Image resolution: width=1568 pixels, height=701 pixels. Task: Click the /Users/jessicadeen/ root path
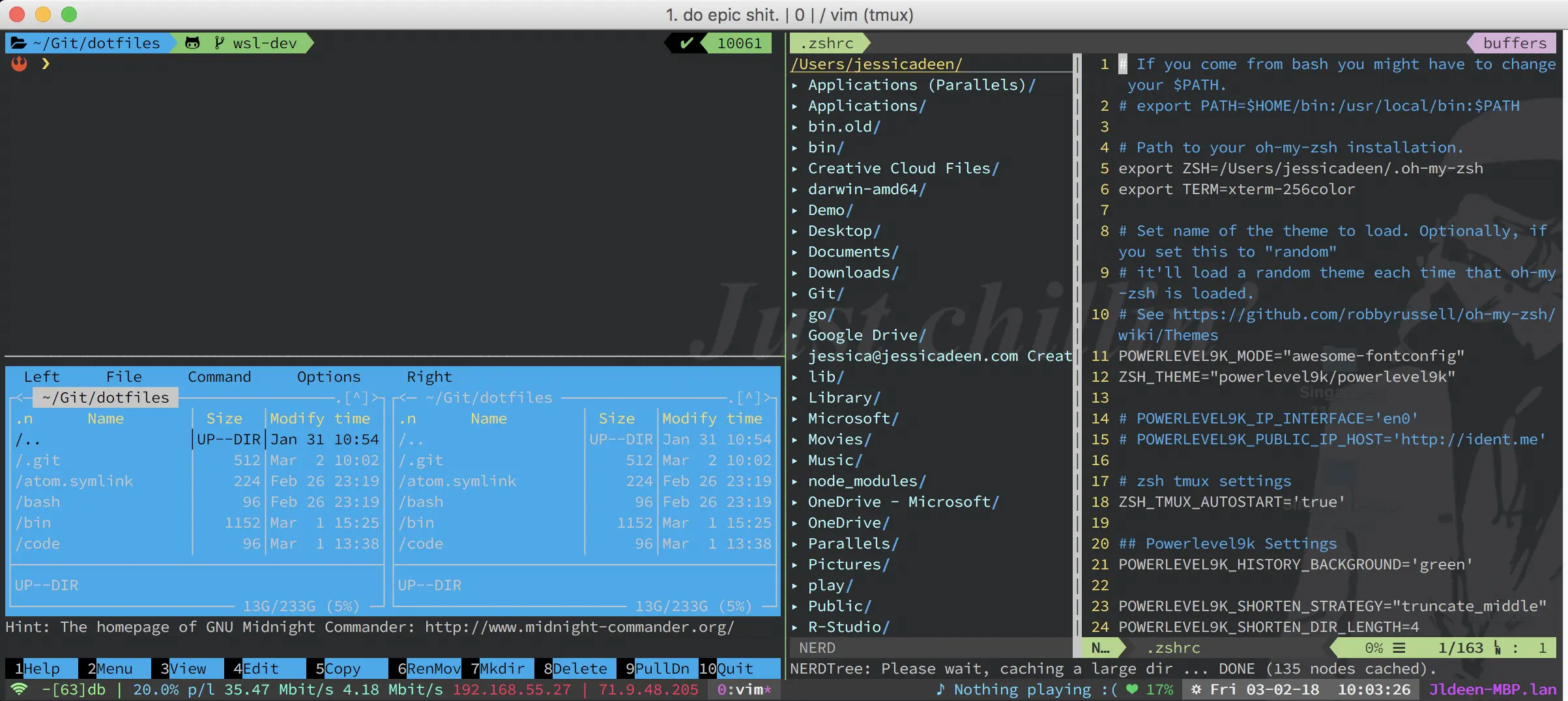click(877, 64)
